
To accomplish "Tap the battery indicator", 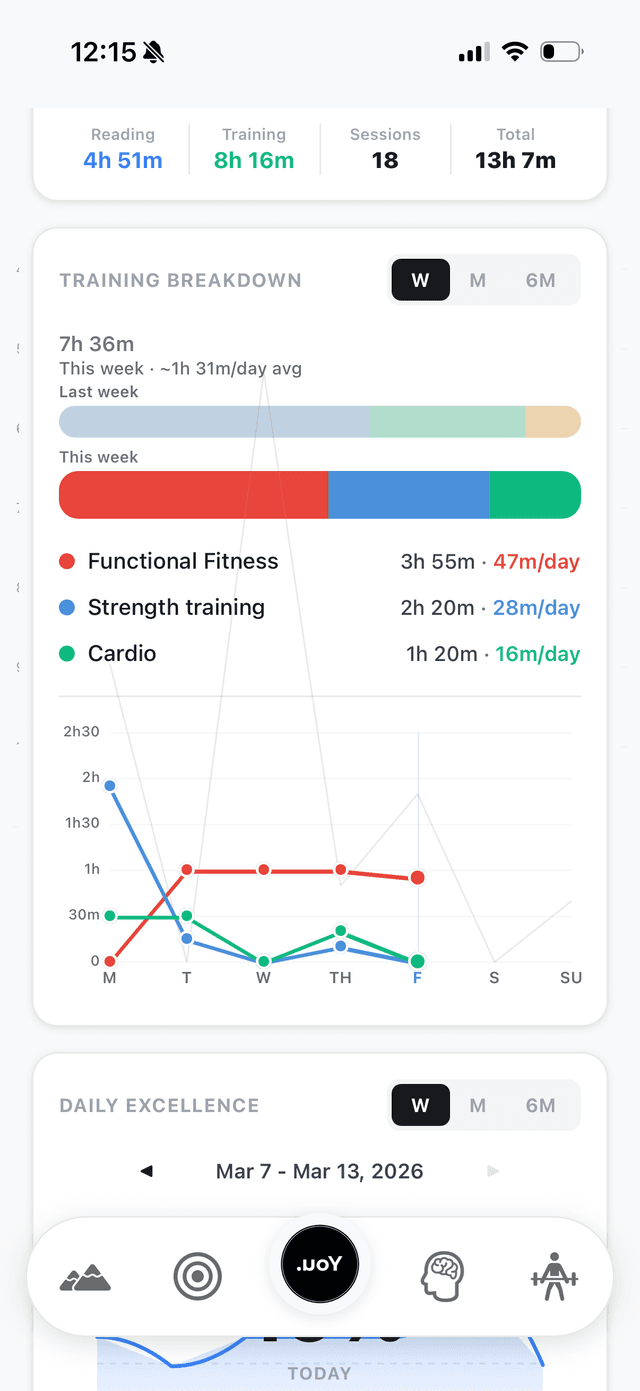I will pyautogui.click(x=560, y=51).
